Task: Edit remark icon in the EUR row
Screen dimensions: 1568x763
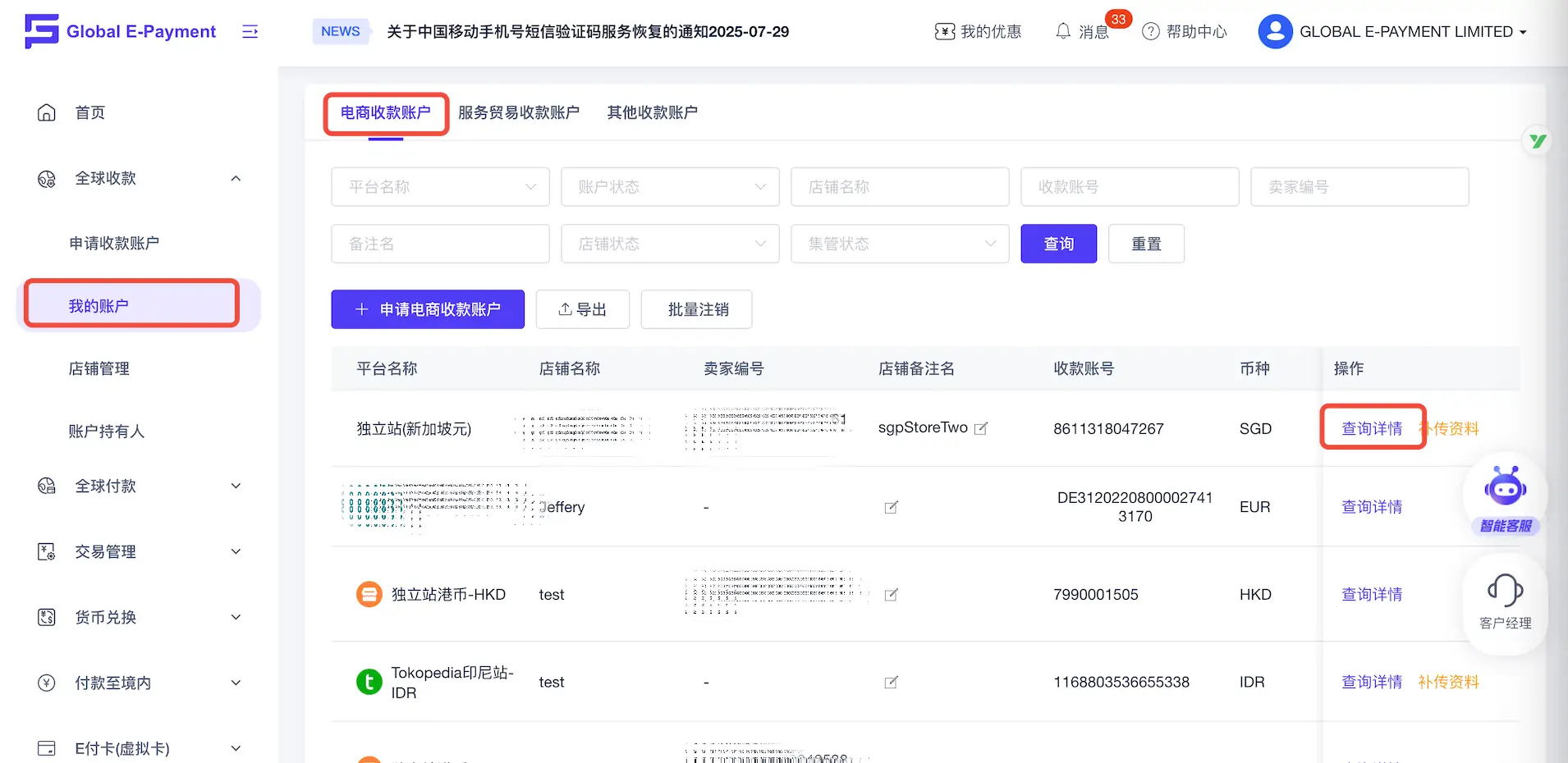Action: pos(891,507)
